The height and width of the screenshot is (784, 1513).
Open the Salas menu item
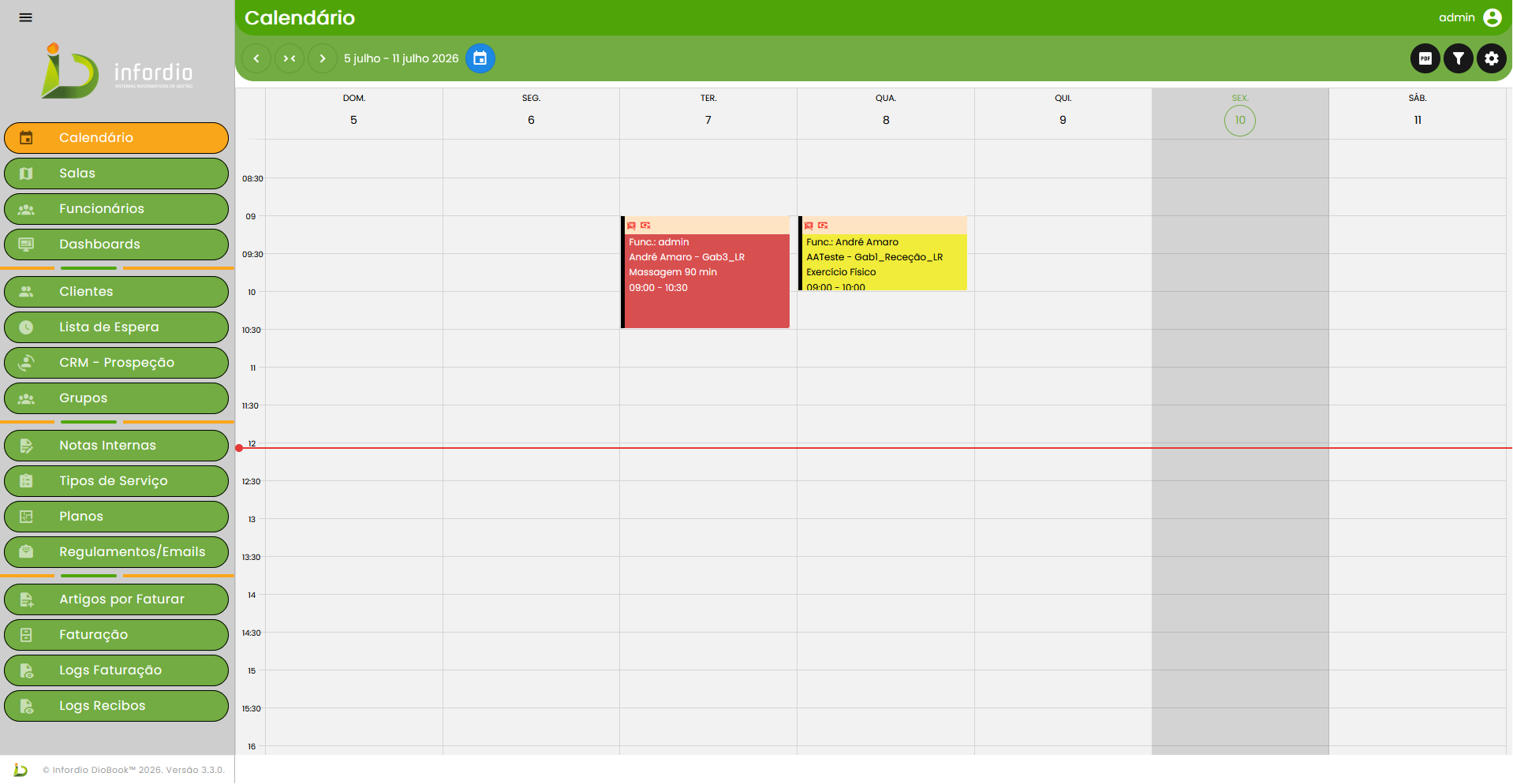pos(116,174)
